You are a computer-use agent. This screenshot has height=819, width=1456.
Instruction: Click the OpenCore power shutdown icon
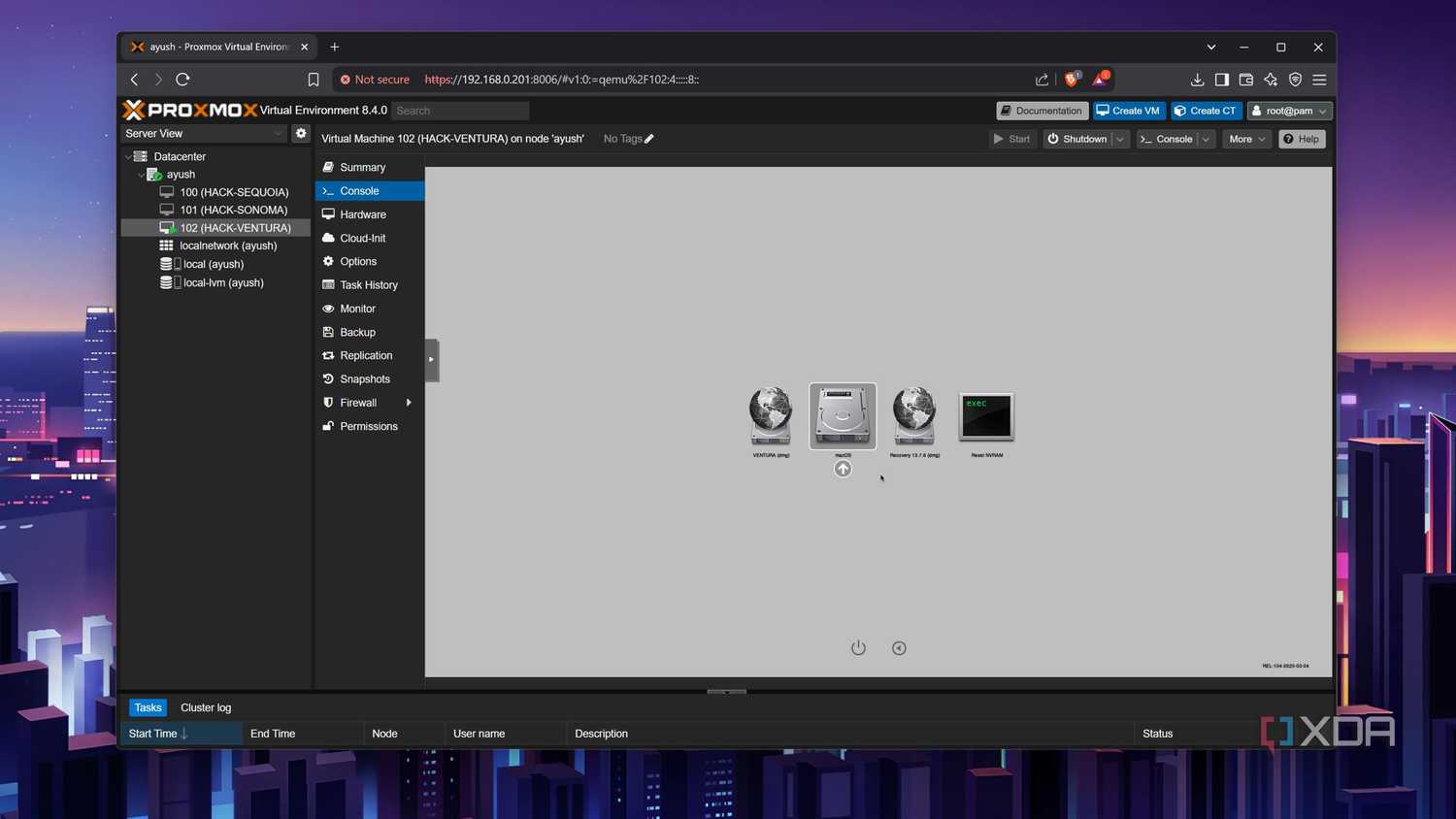point(858,647)
